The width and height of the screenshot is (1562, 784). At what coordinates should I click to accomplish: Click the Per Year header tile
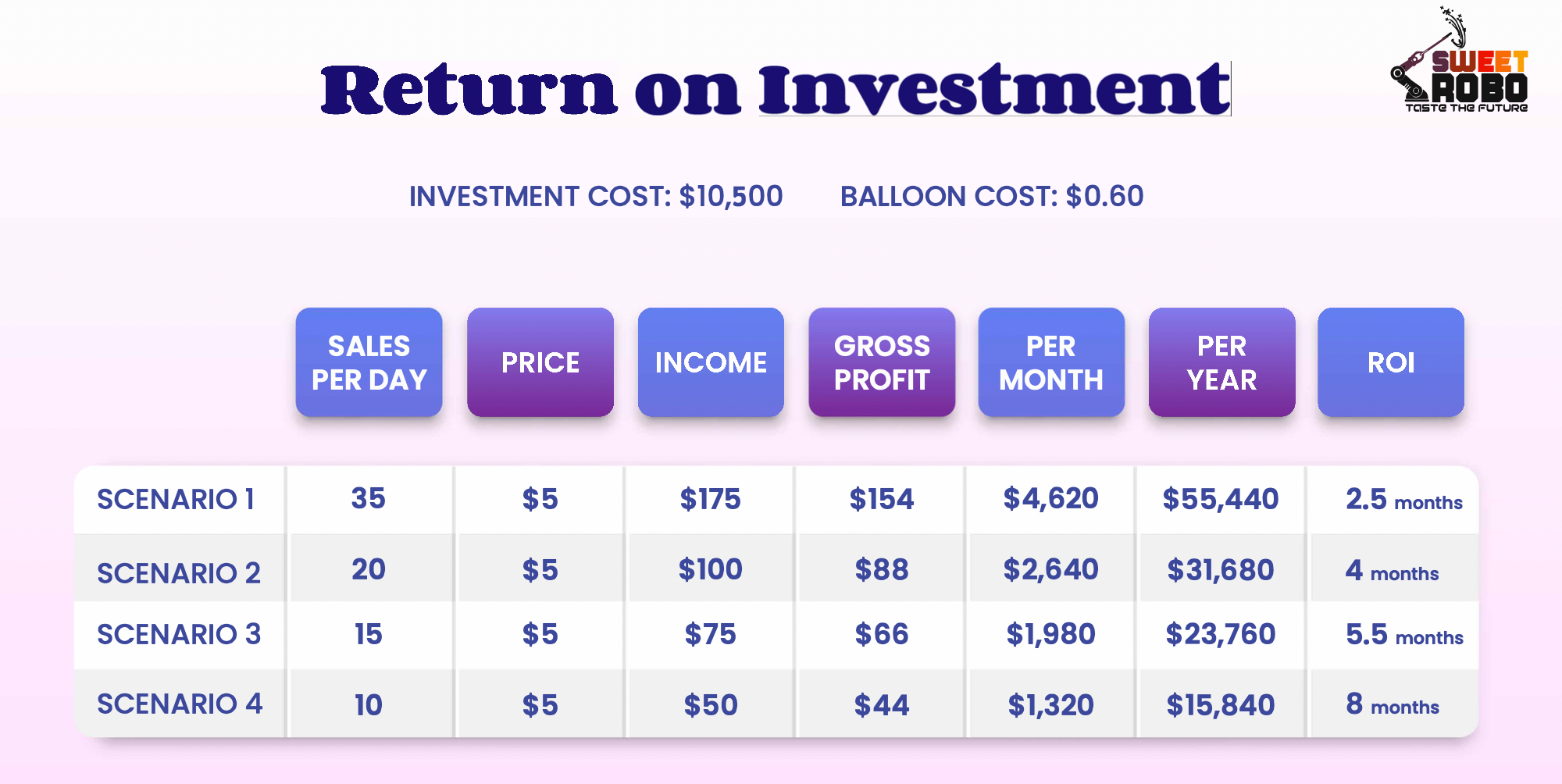tap(1221, 362)
